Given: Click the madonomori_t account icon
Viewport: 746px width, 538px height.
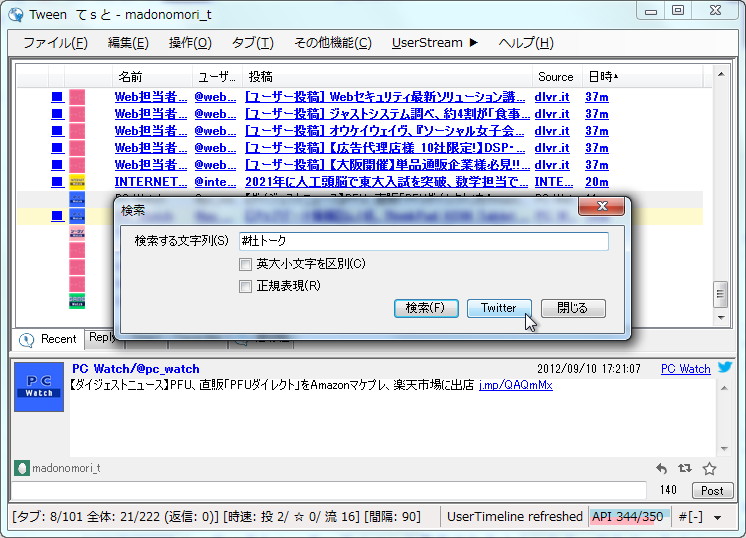Looking at the screenshot, I should 22,468.
